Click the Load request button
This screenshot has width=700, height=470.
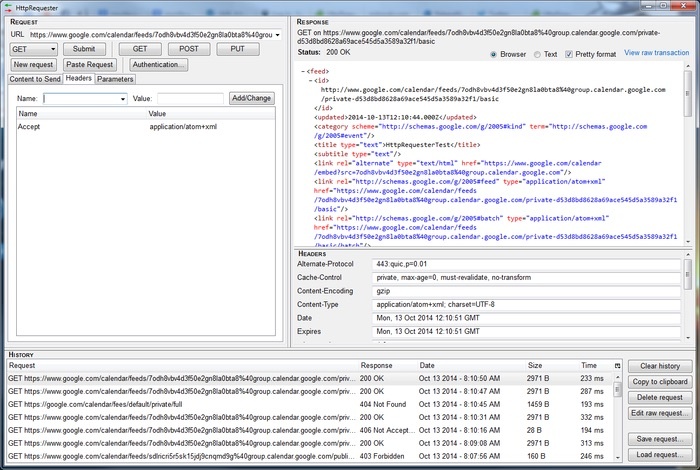pos(660,455)
